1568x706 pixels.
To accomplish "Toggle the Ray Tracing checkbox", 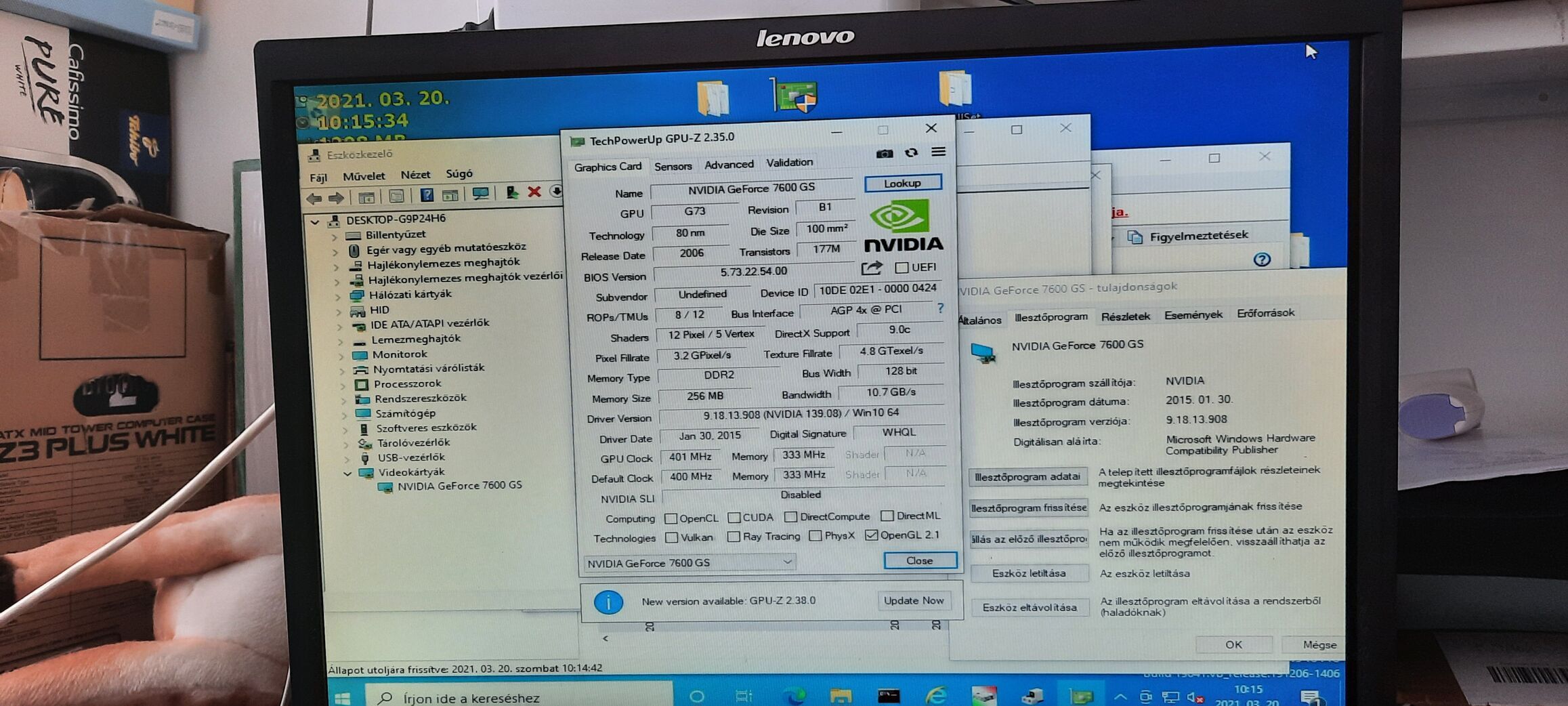I will 734,537.
